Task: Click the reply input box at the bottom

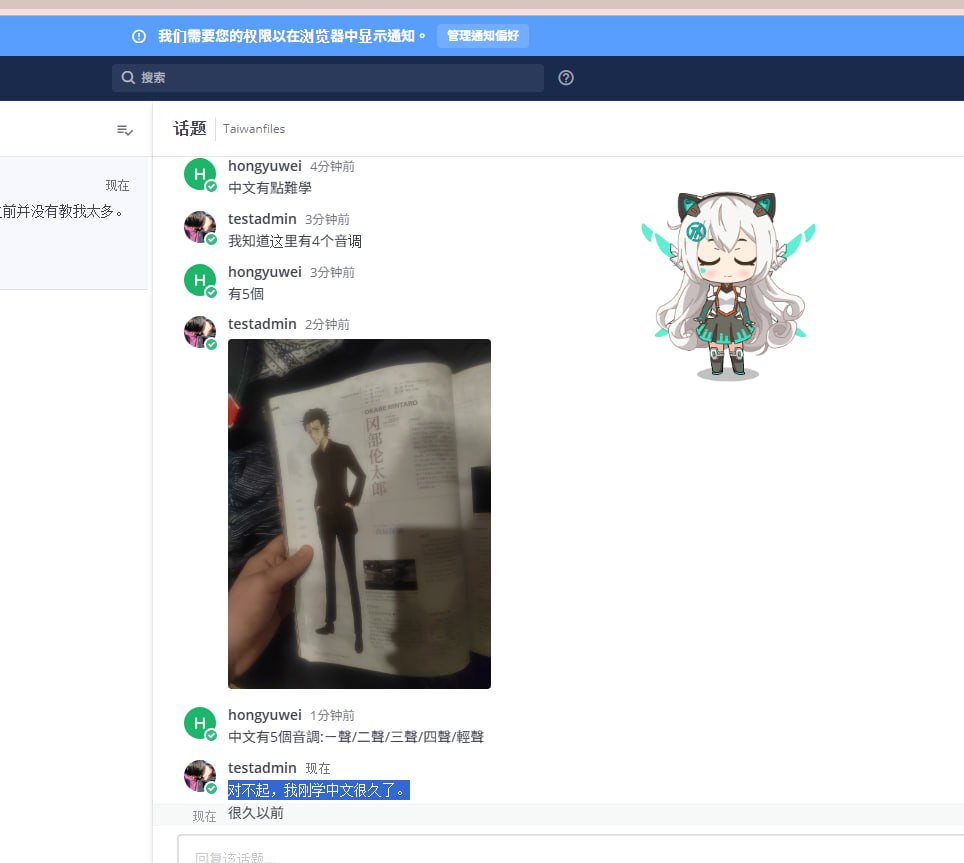Action: [x=560, y=855]
